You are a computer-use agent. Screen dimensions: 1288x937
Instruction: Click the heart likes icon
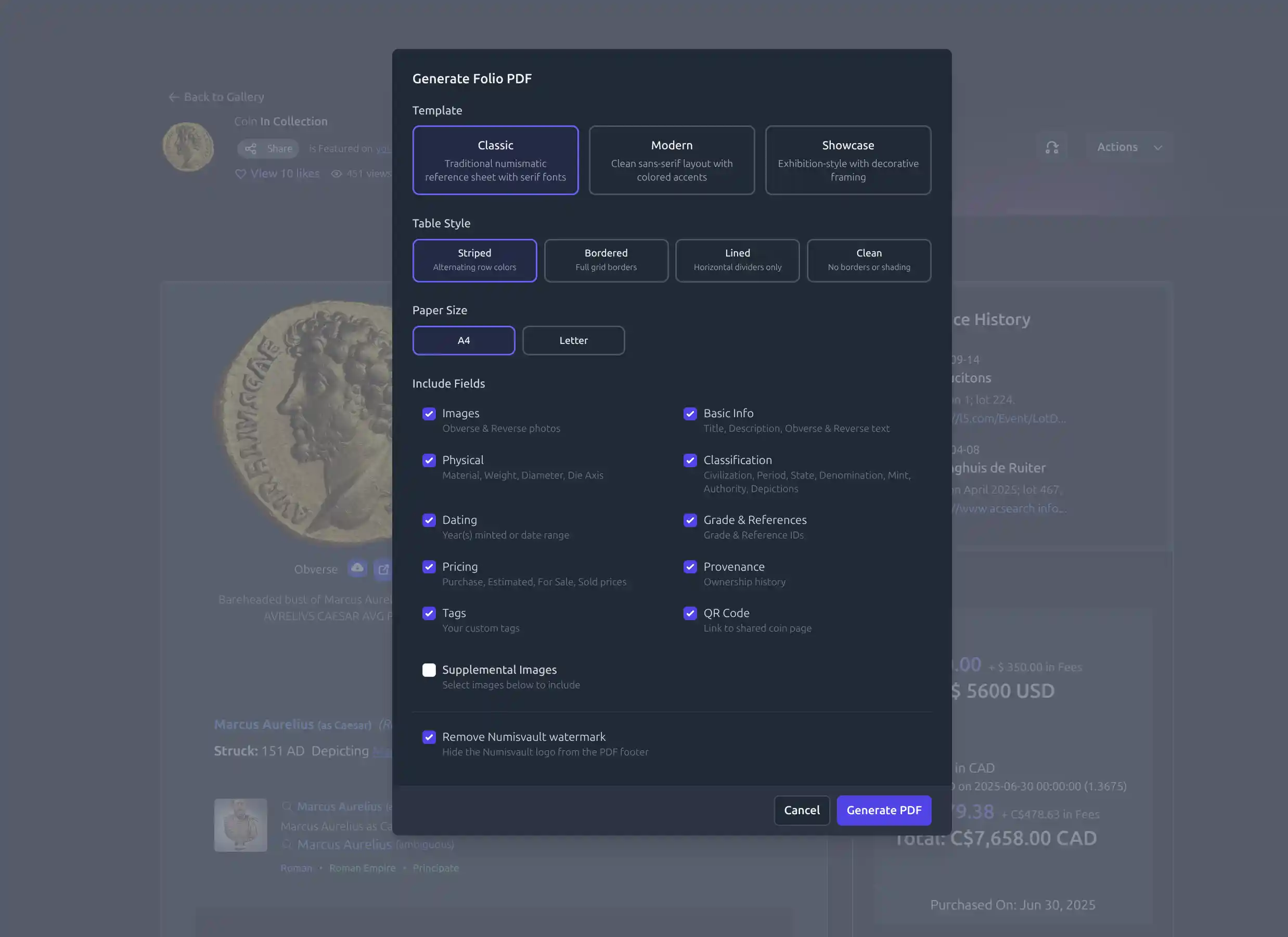(240, 174)
